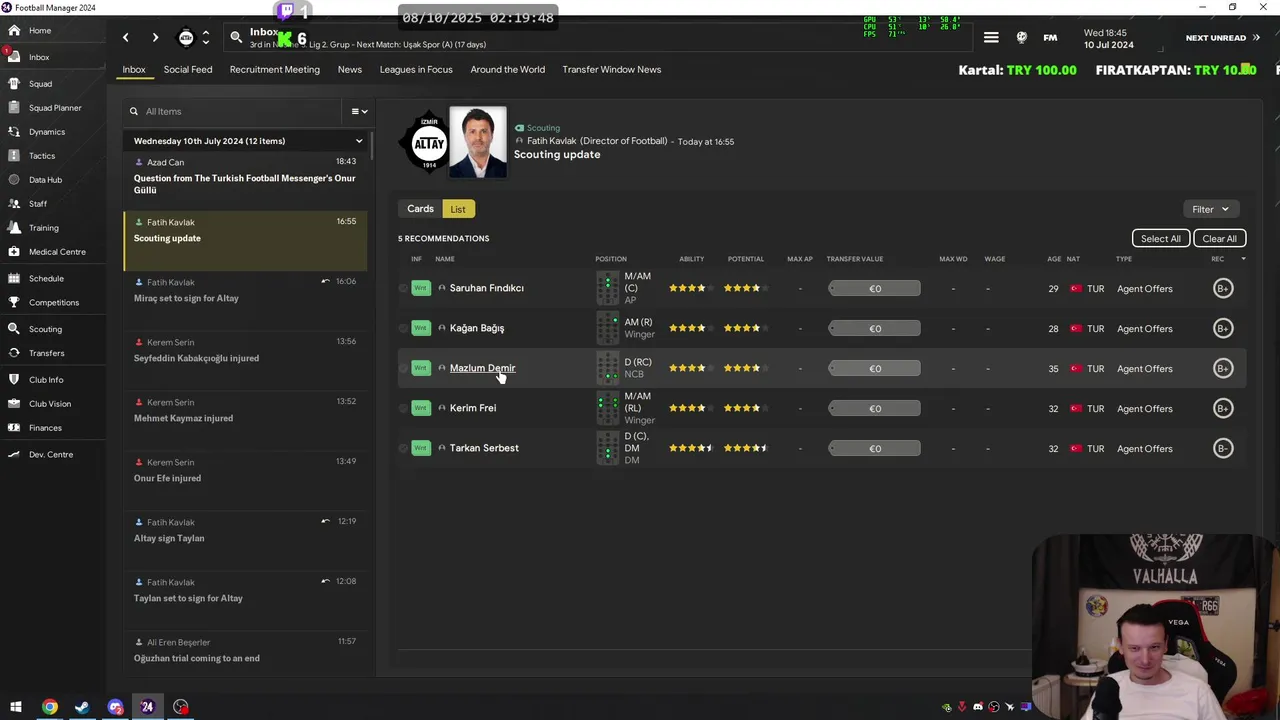
Task: Switch recommendations to Cards view
Action: 420,209
